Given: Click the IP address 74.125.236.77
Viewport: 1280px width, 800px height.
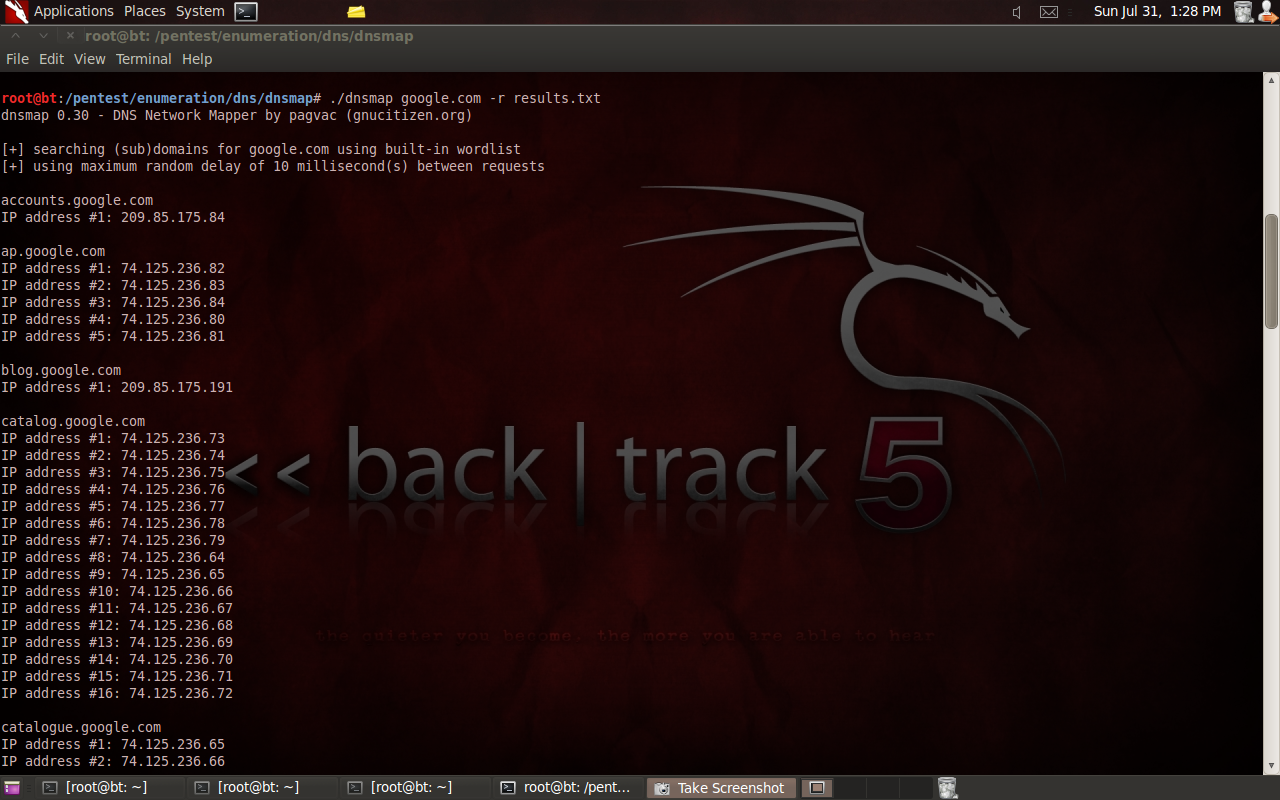Looking at the screenshot, I should [x=173, y=506].
